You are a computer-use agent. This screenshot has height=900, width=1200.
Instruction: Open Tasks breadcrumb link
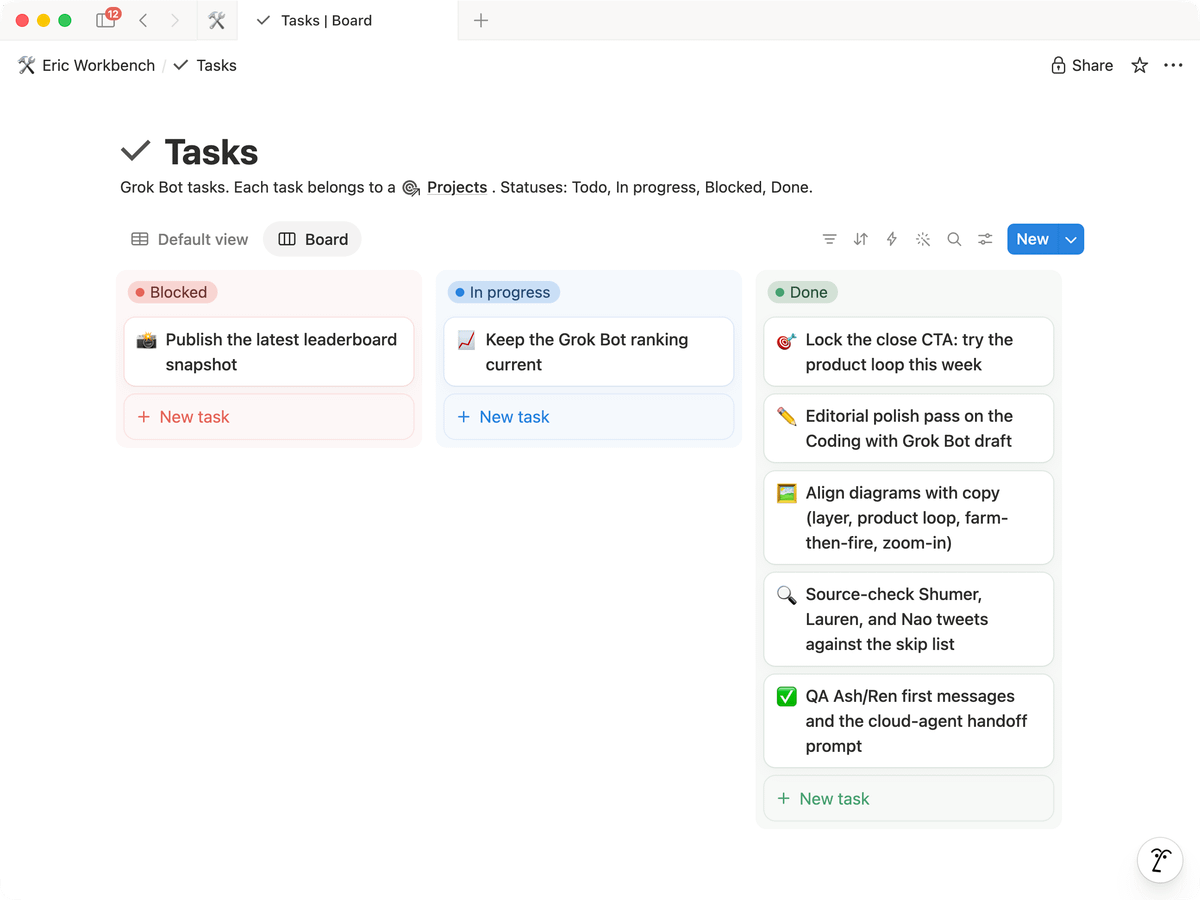205,65
